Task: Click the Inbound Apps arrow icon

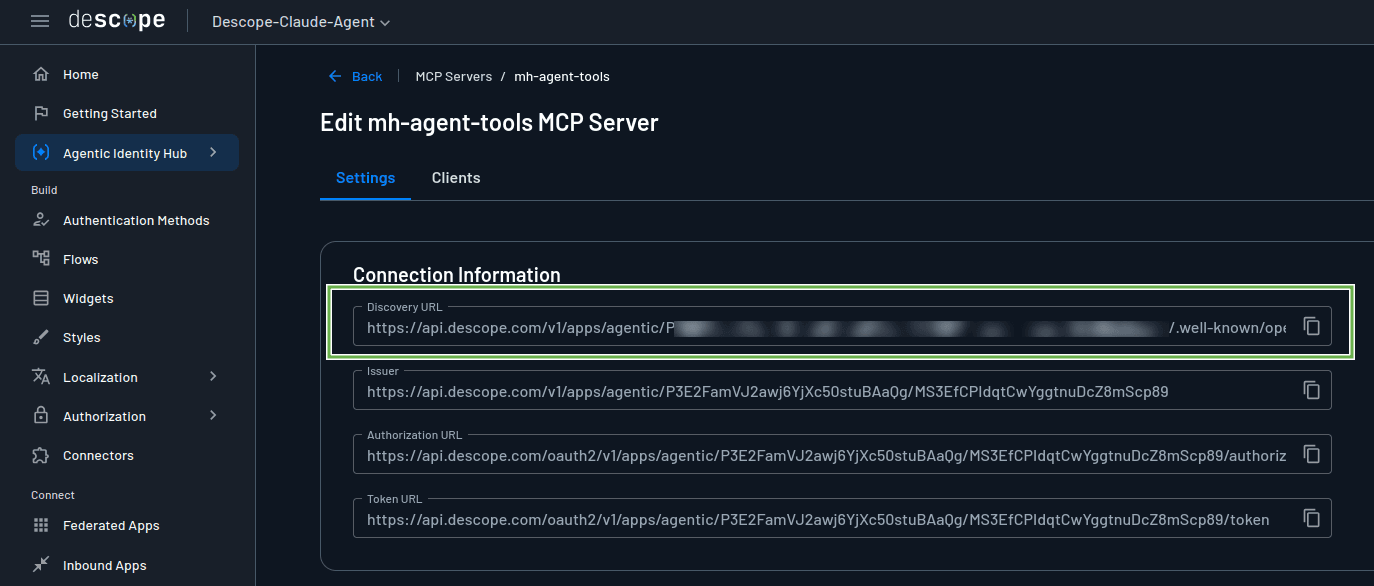Action: tap(41, 565)
